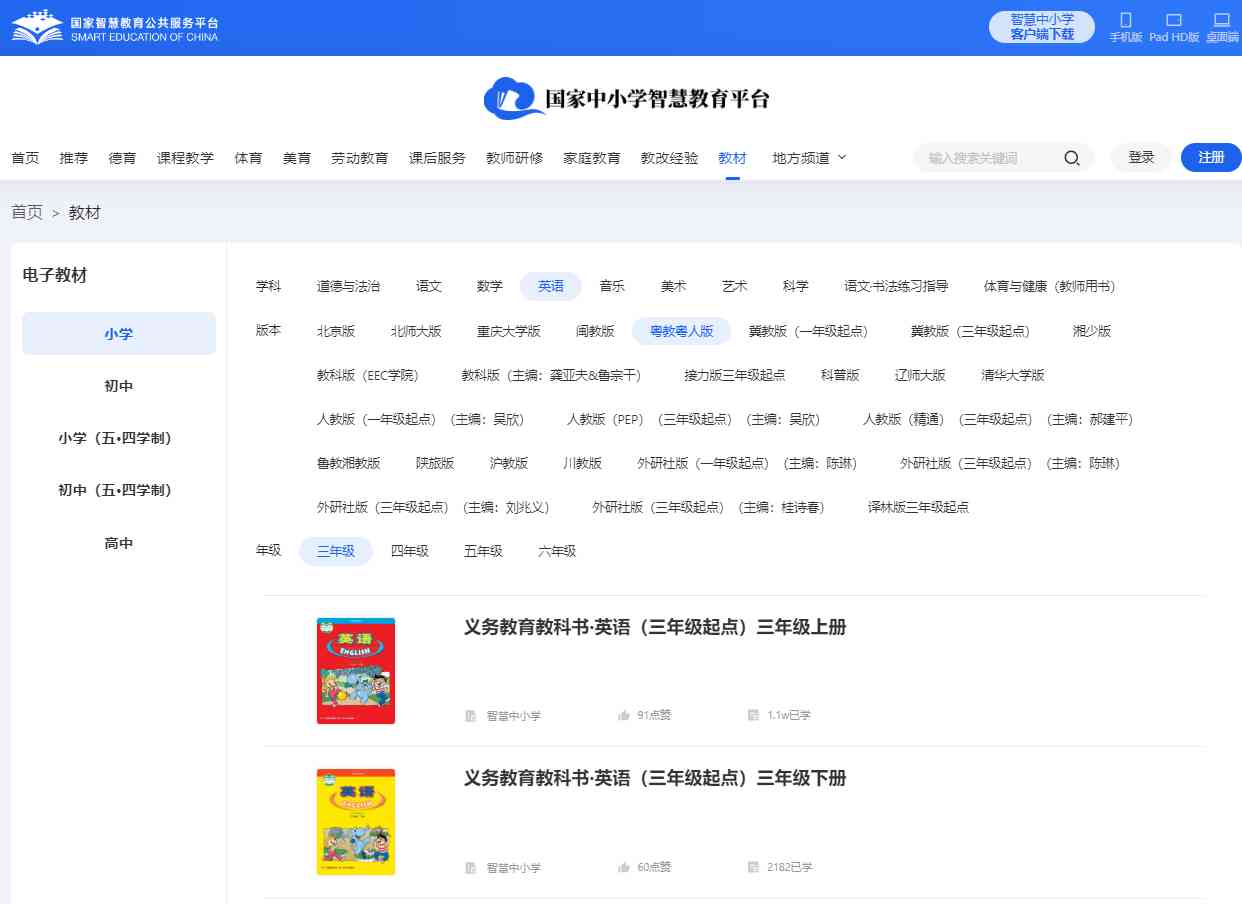Image resolution: width=1242 pixels, height=904 pixels.
Task: Click the 已学 count icon for 三年级上册
Action: pyautogui.click(x=753, y=715)
